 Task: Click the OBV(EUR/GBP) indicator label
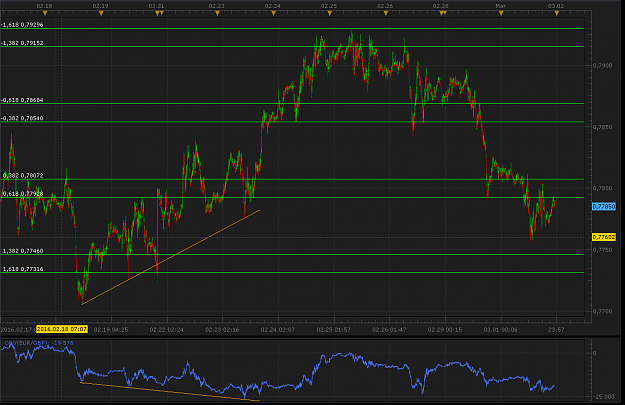click(x=39, y=343)
